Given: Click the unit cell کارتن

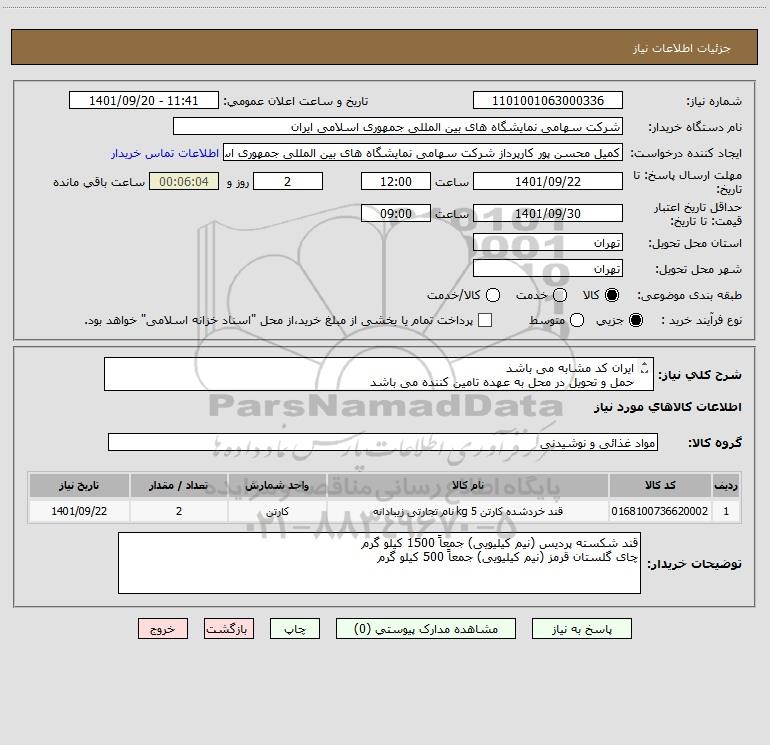Looking at the screenshot, I should [x=277, y=511].
